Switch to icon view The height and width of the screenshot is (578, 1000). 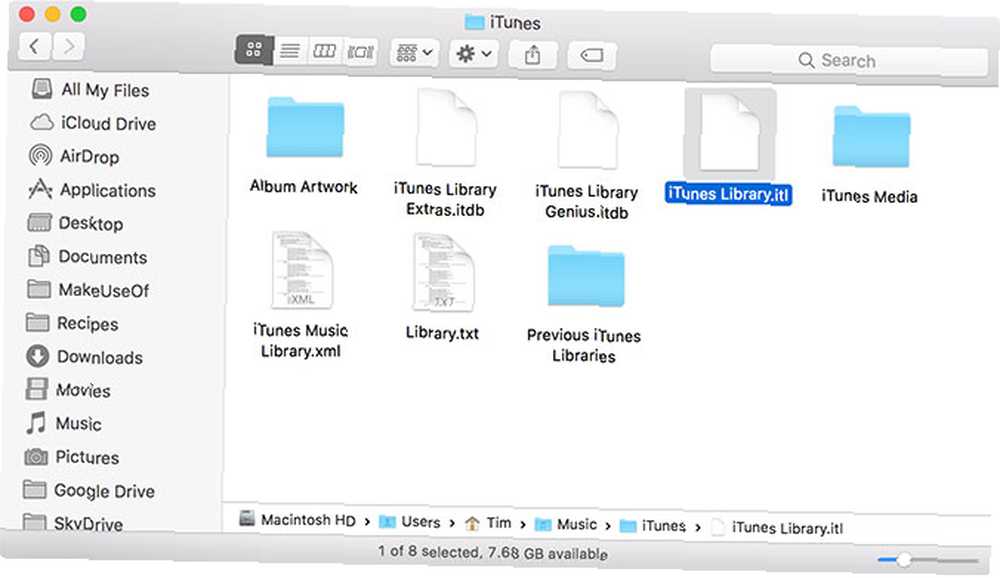[x=254, y=50]
